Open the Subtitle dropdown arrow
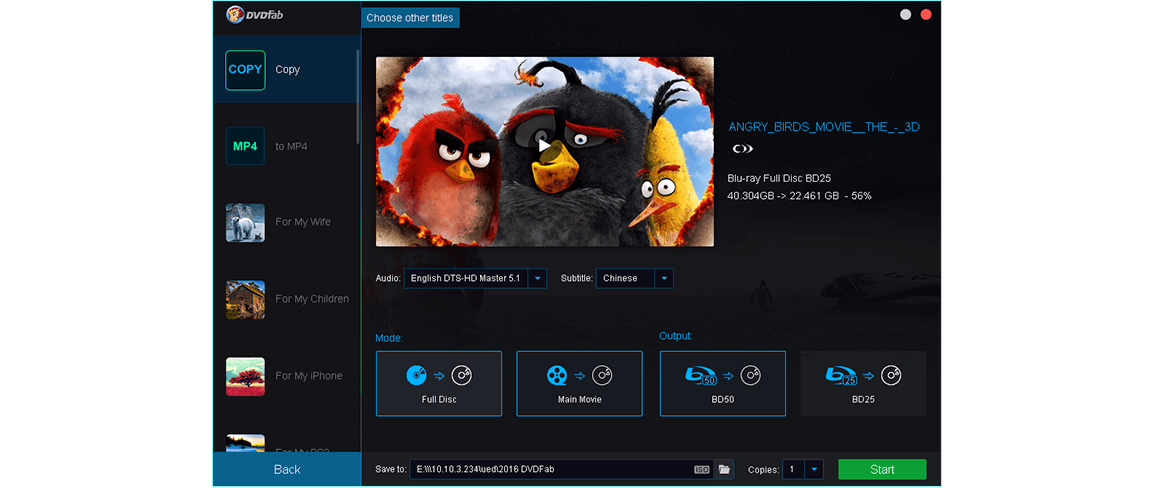 tap(664, 278)
